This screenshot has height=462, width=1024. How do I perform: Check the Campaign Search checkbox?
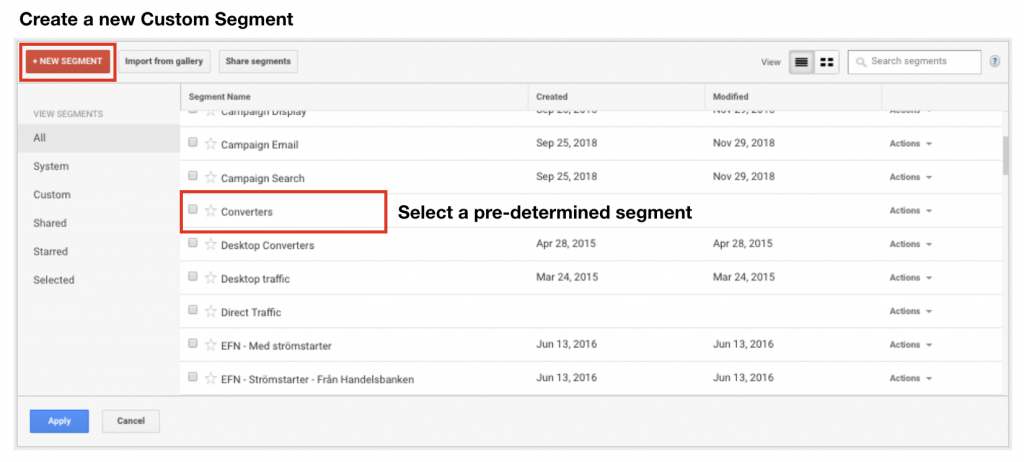[193, 176]
